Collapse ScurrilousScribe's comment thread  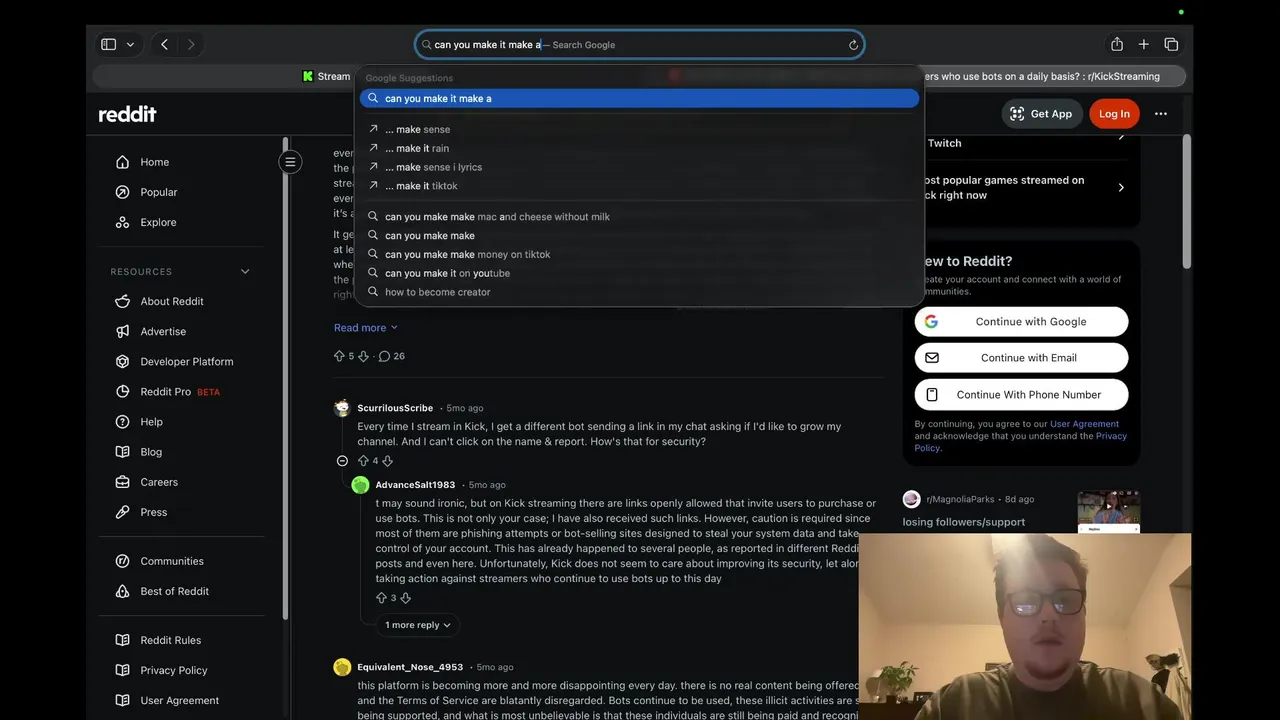[342, 460]
